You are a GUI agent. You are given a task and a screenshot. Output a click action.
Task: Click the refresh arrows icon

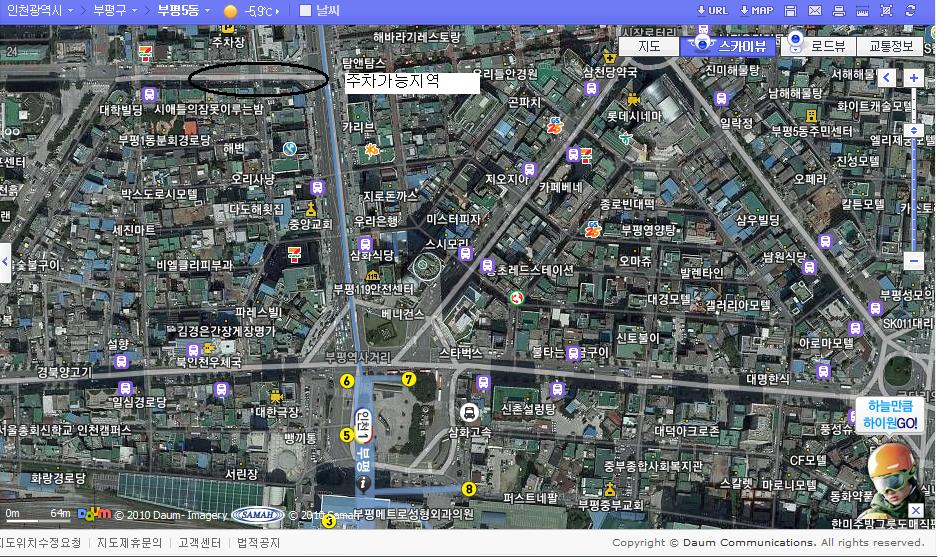(x=909, y=10)
